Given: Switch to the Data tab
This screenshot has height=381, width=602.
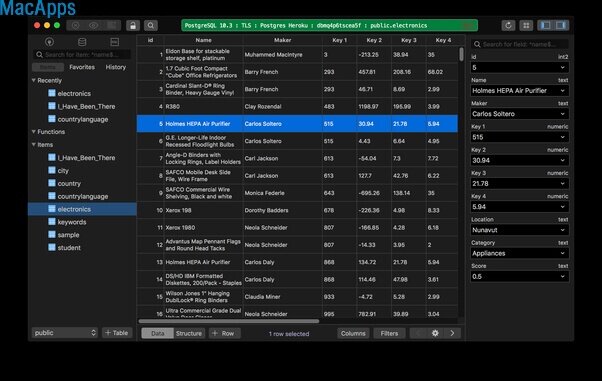Looking at the screenshot, I should coord(157,333).
